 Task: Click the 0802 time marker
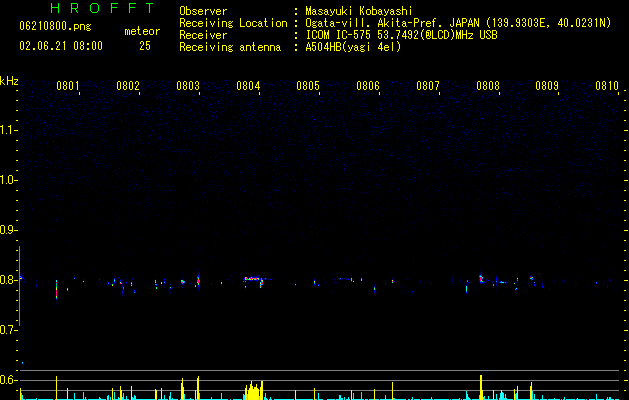(x=128, y=86)
